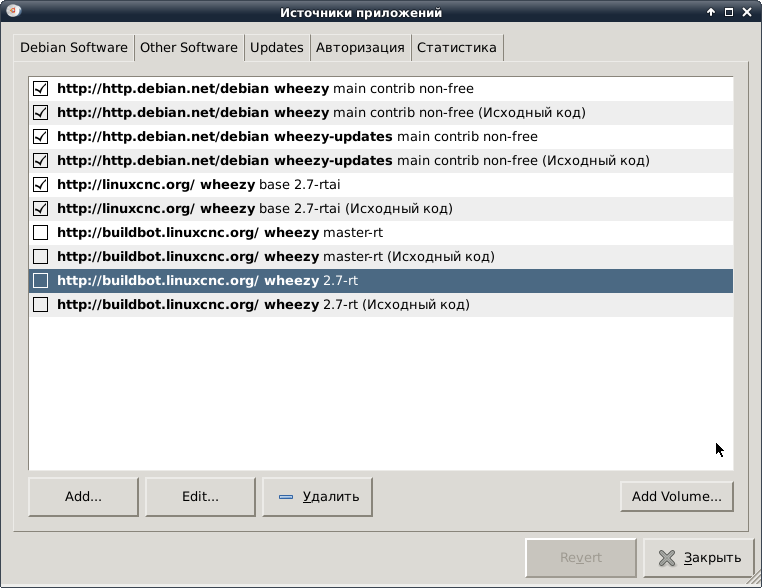Select row linuxcnc.org base 2.7-rtai (Исходный код)
762x588 pixels.
[x=381, y=209]
